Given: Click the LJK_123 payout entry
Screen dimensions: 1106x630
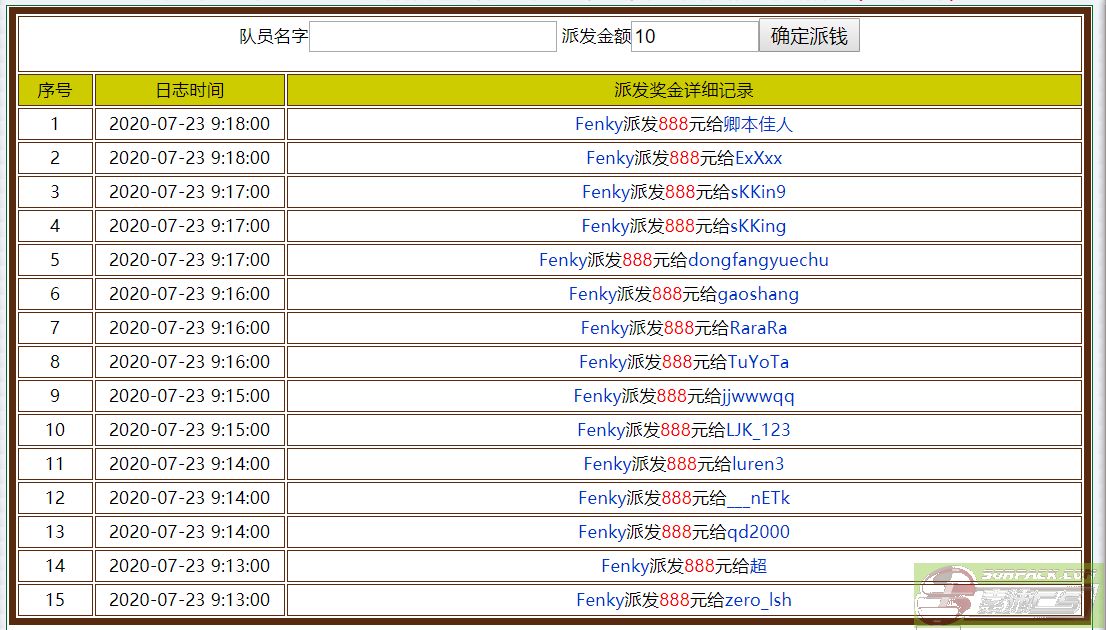Looking at the screenshot, I should pyautogui.click(x=684, y=430).
